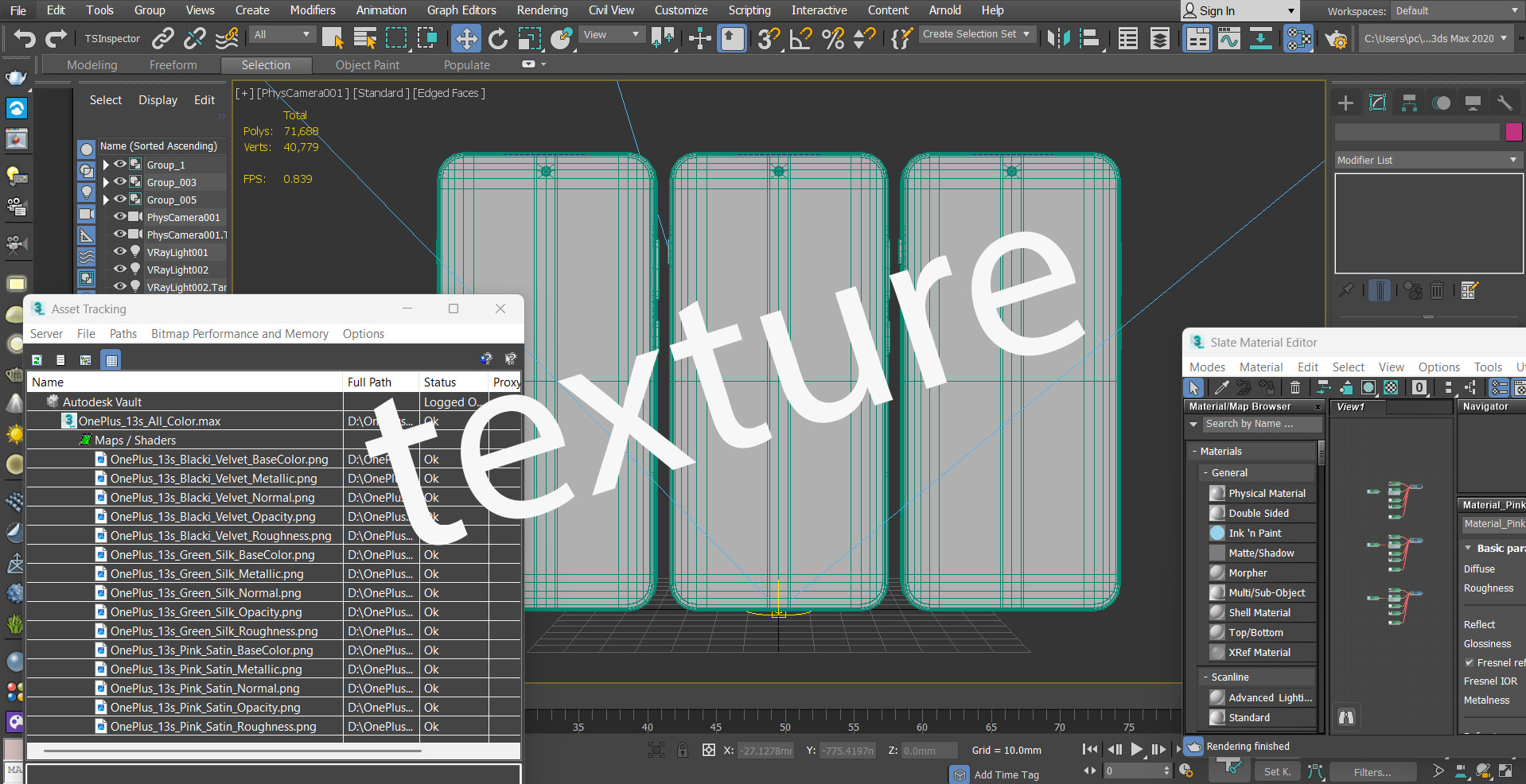Open the selection filter 'All' dropdown
This screenshot has width=1526, height=784.
(282, 35)
